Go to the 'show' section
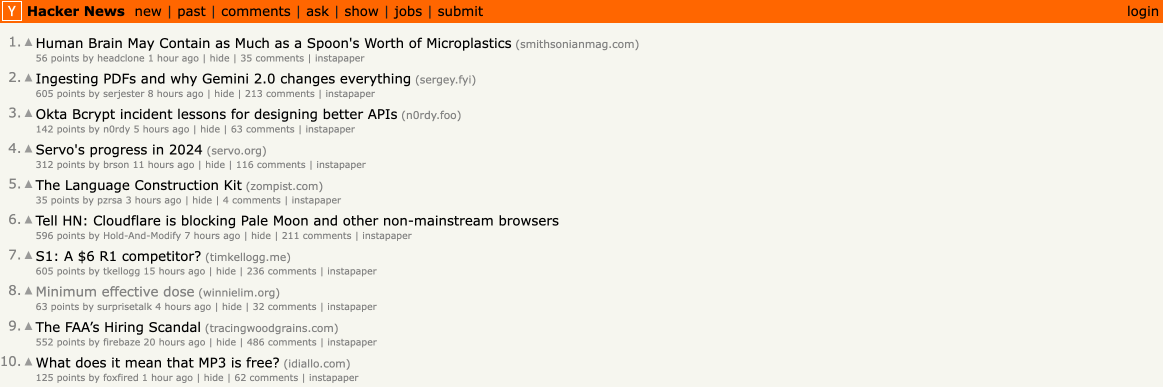The image size is (1163, 387). point(361,11)
